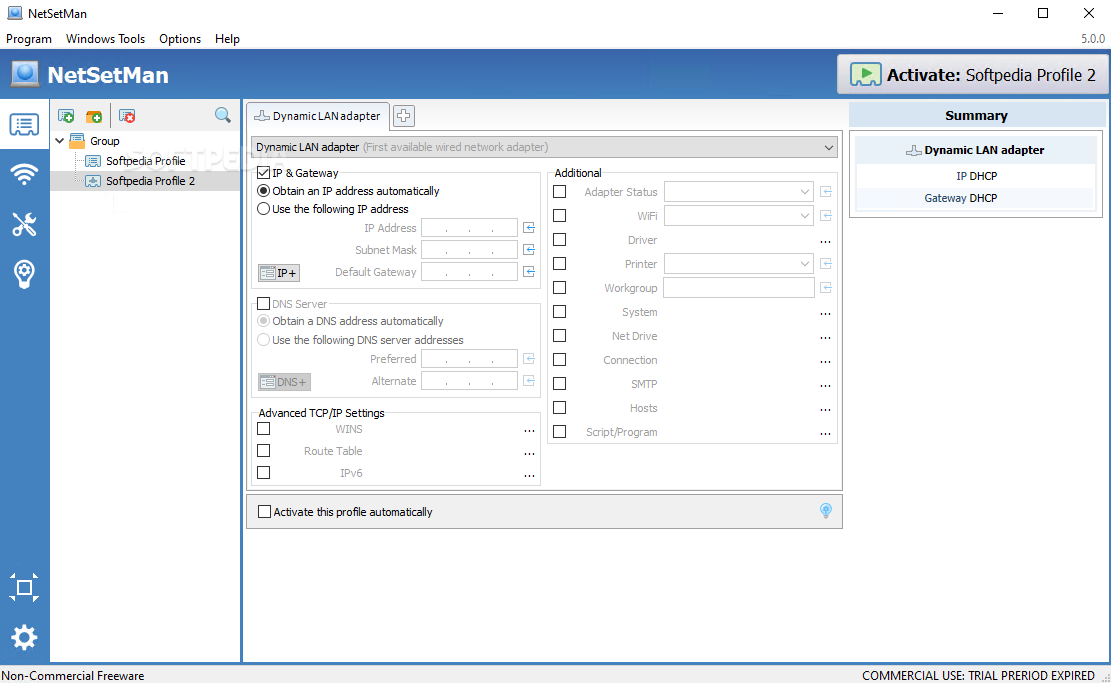Open the WiFi management sidebar icon
This screenshot has width=1111, height=683.
[24, 174]
